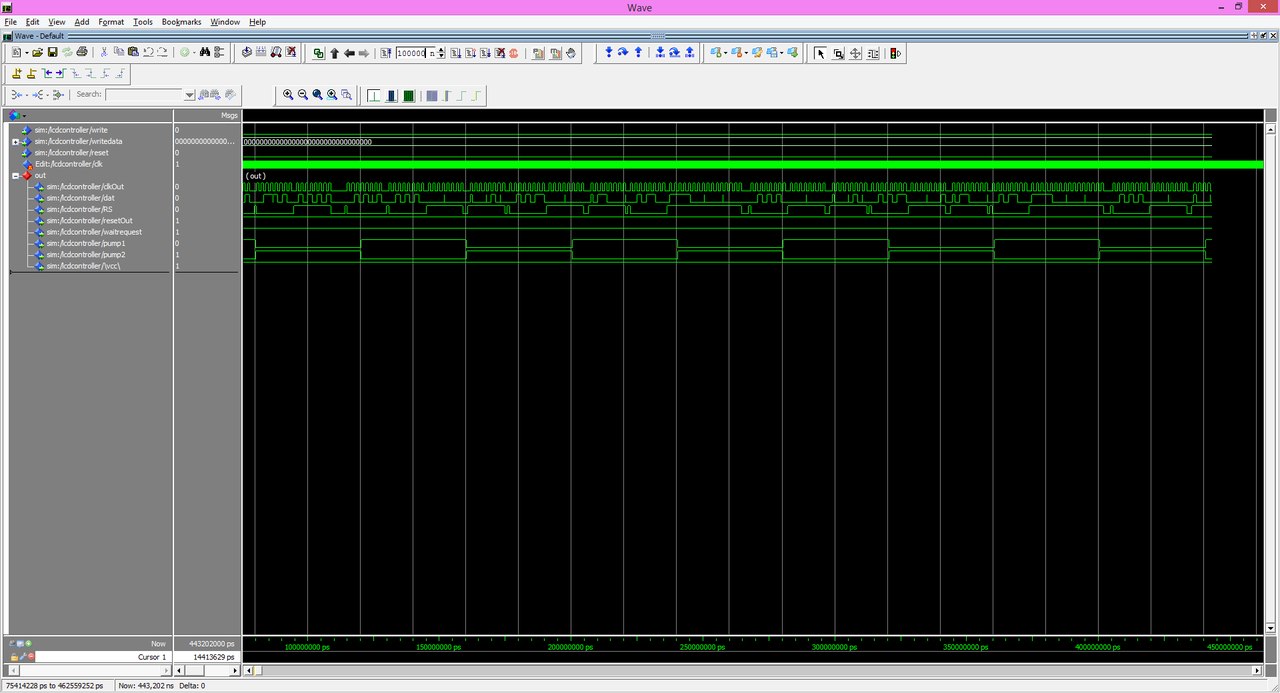Open the File menu

(x=10, y=22)
